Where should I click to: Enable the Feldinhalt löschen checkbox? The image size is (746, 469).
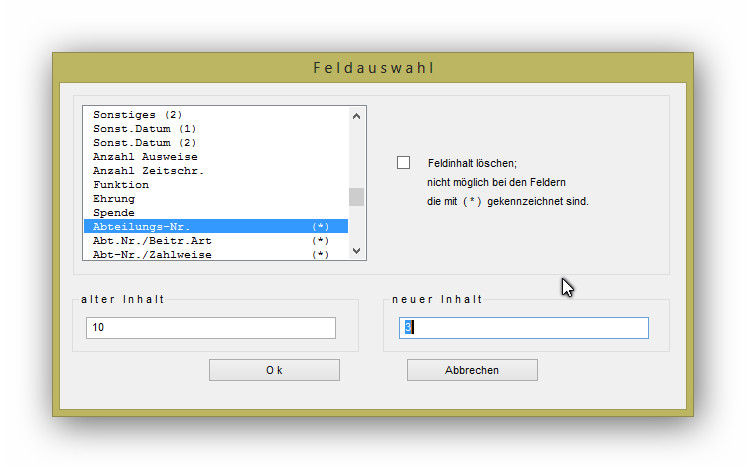[x=404, y=163]
